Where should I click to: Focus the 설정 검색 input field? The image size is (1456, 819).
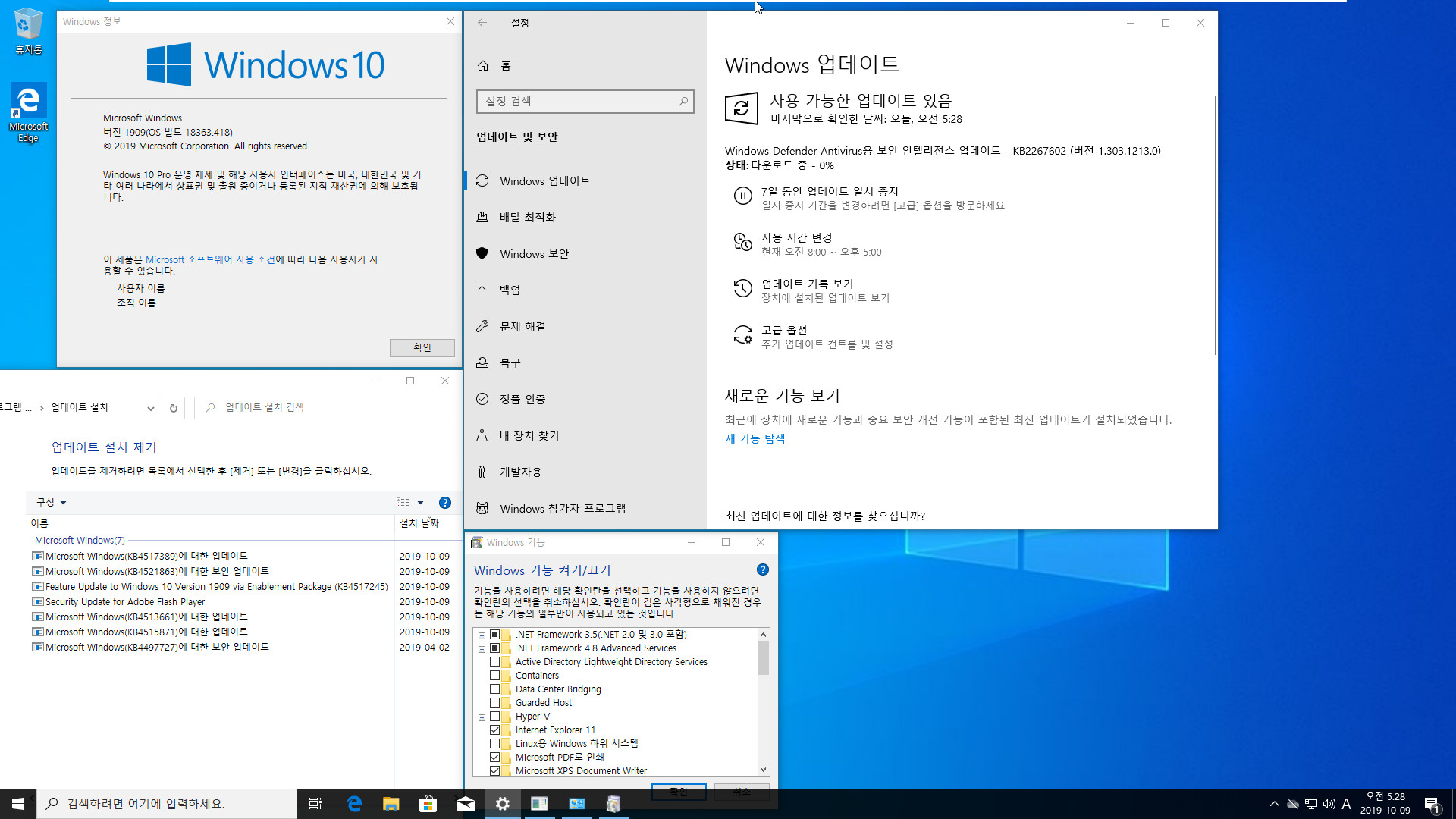point(585,102)
